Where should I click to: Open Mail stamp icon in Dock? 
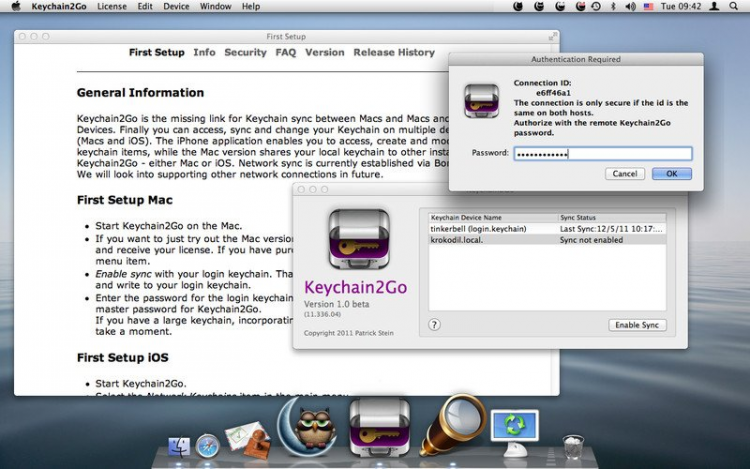pyautogui.click(x=248, y=440)
